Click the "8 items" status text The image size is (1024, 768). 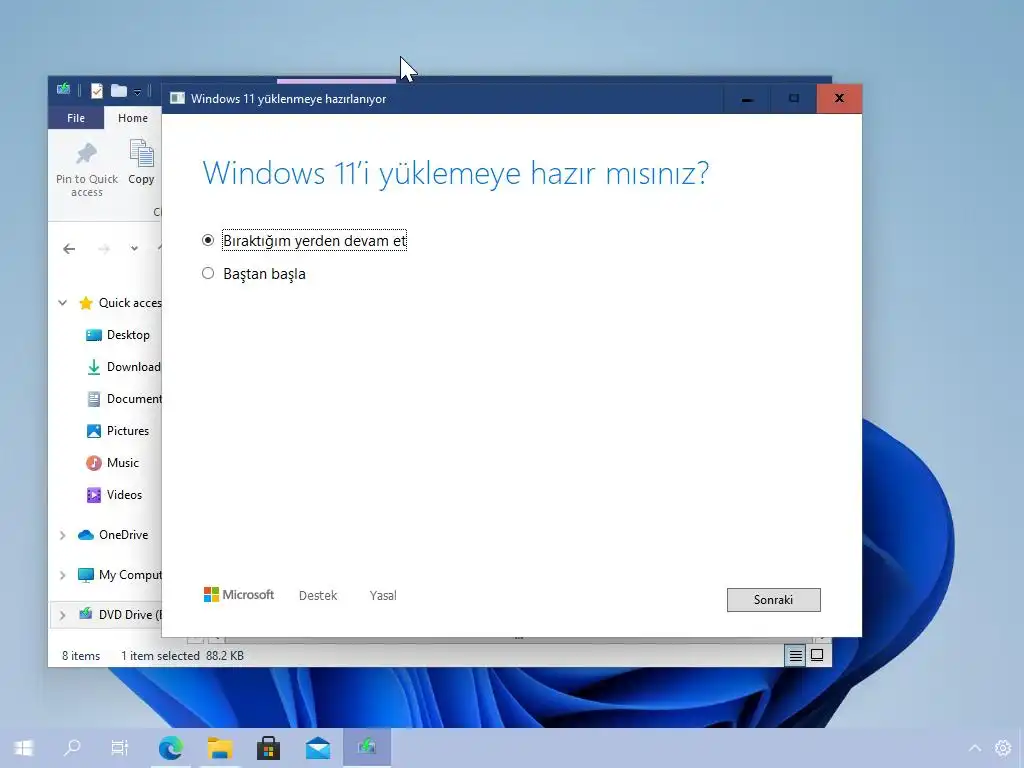coord(81,656)
